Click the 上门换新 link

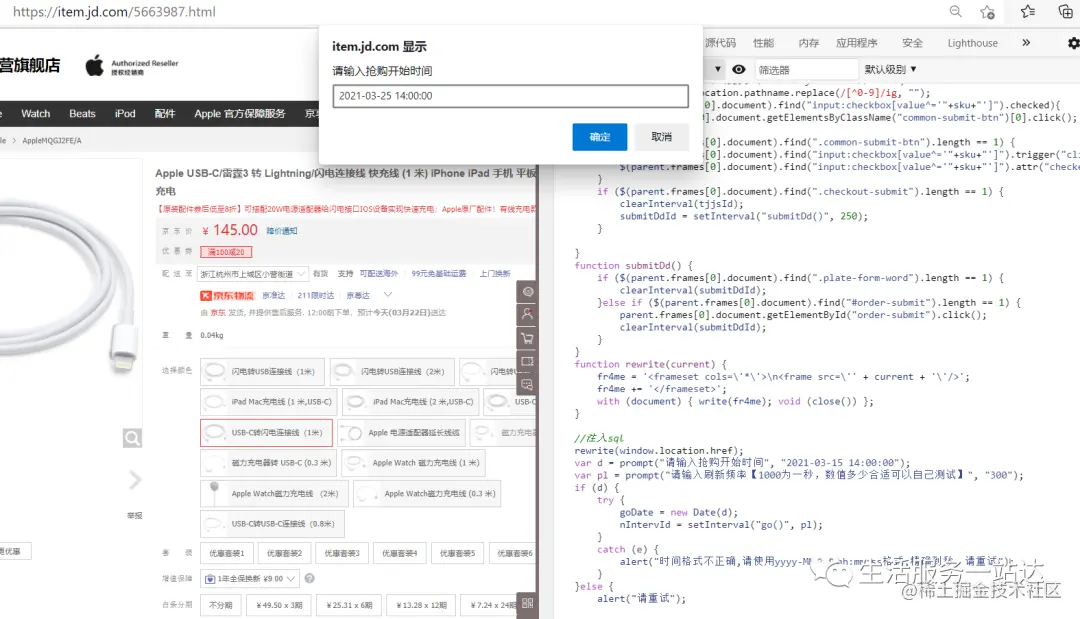pyautogui.click(x=495, y=273)
